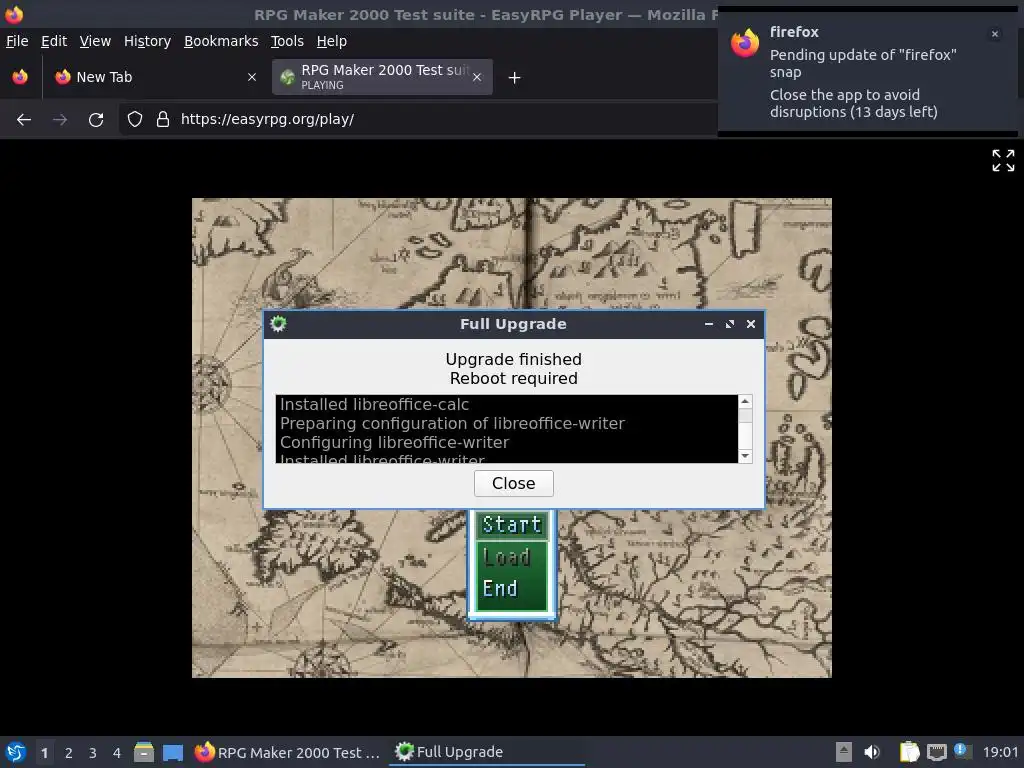Go forward with the forward arrow
1024x768 pixels.
coord(60,120)
